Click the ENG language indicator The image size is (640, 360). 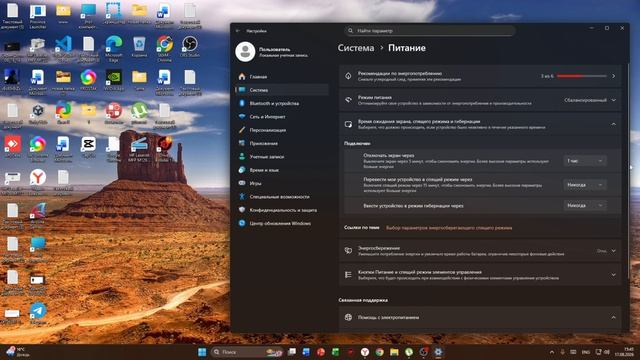(586, 352)
